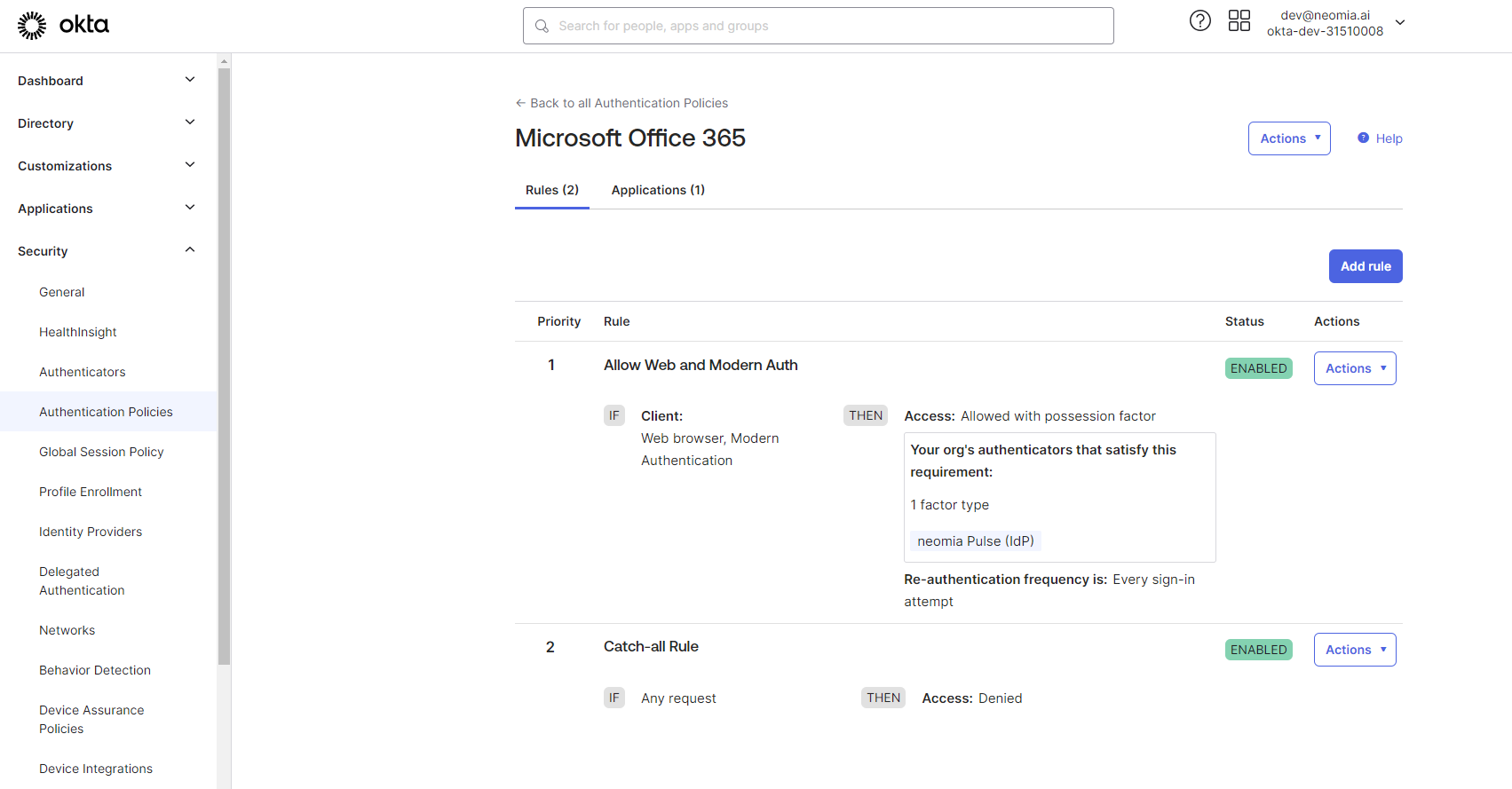Expand the account dropdown chevron
The height and width of the screenshot is (789, 1512).
[1400, 23]
